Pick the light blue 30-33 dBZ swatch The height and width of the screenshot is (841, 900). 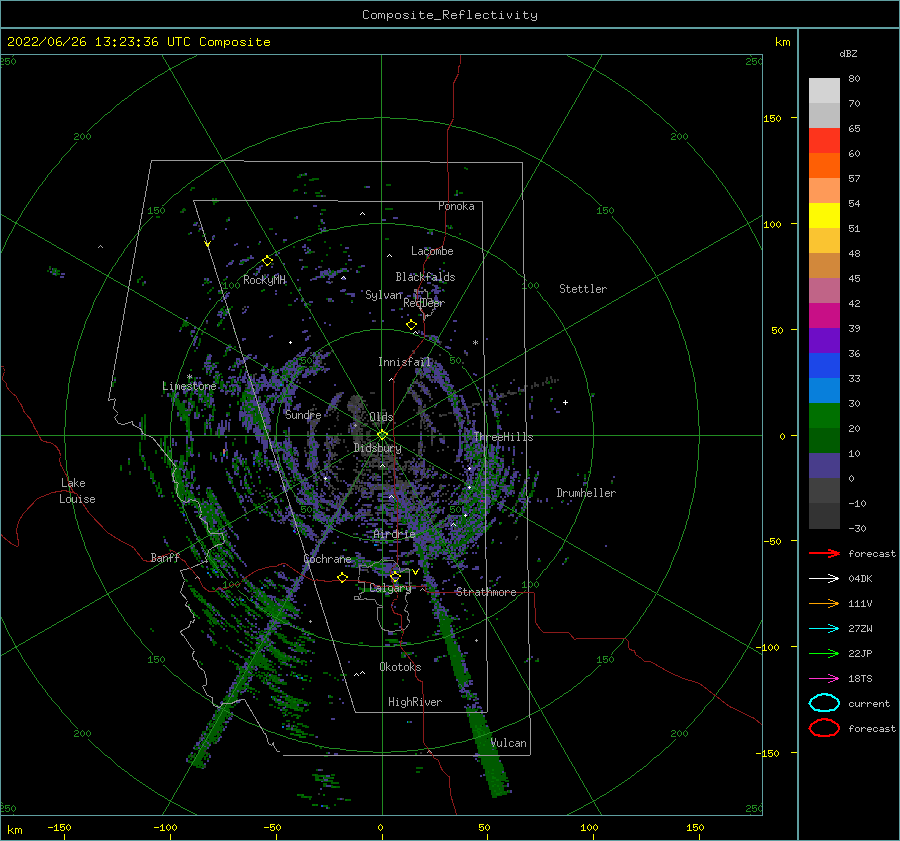[824, 390]
